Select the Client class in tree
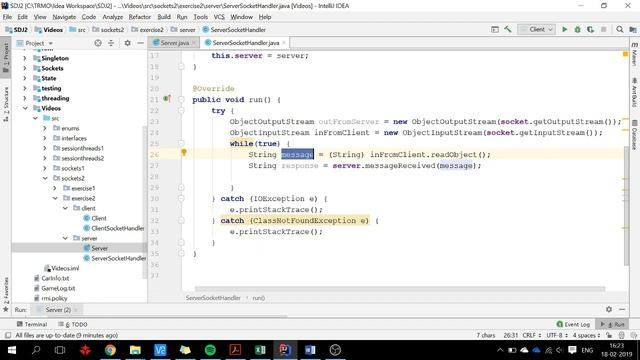The width and height of the screenshot is (640, 360). (95, 218)
